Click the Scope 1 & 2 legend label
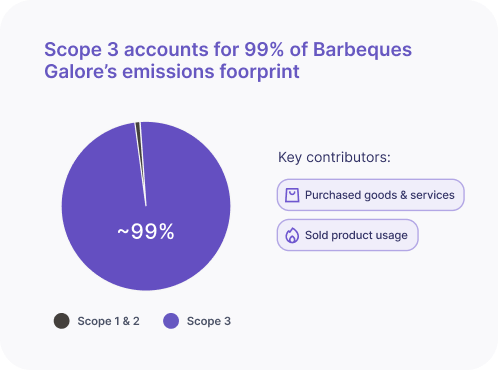This screenshot has width=498, height=370. point(108,321)
